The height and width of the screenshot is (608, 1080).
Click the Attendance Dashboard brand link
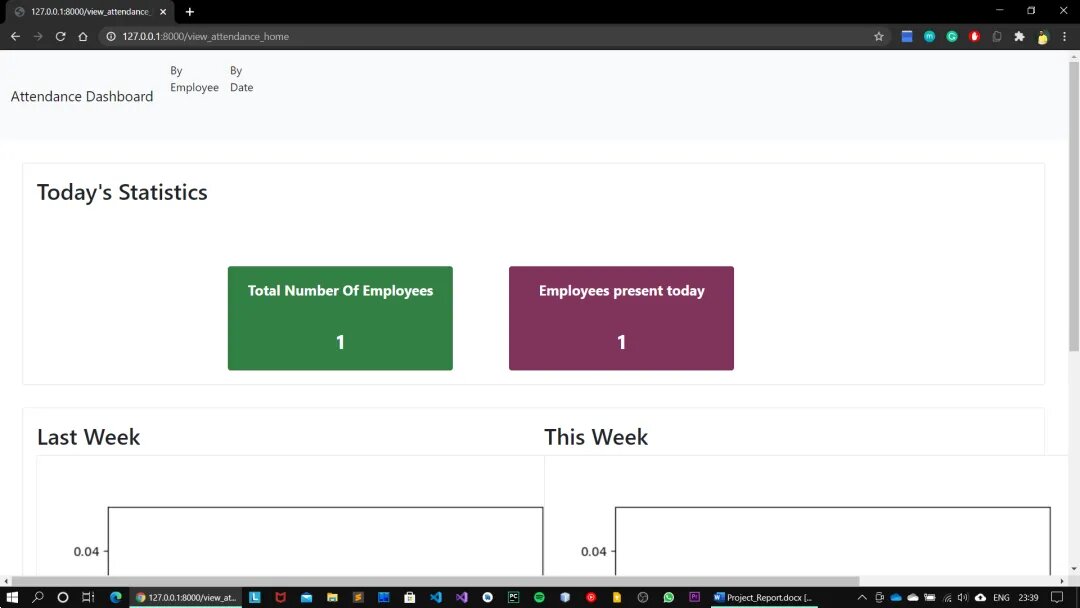[x=82, y=96]
